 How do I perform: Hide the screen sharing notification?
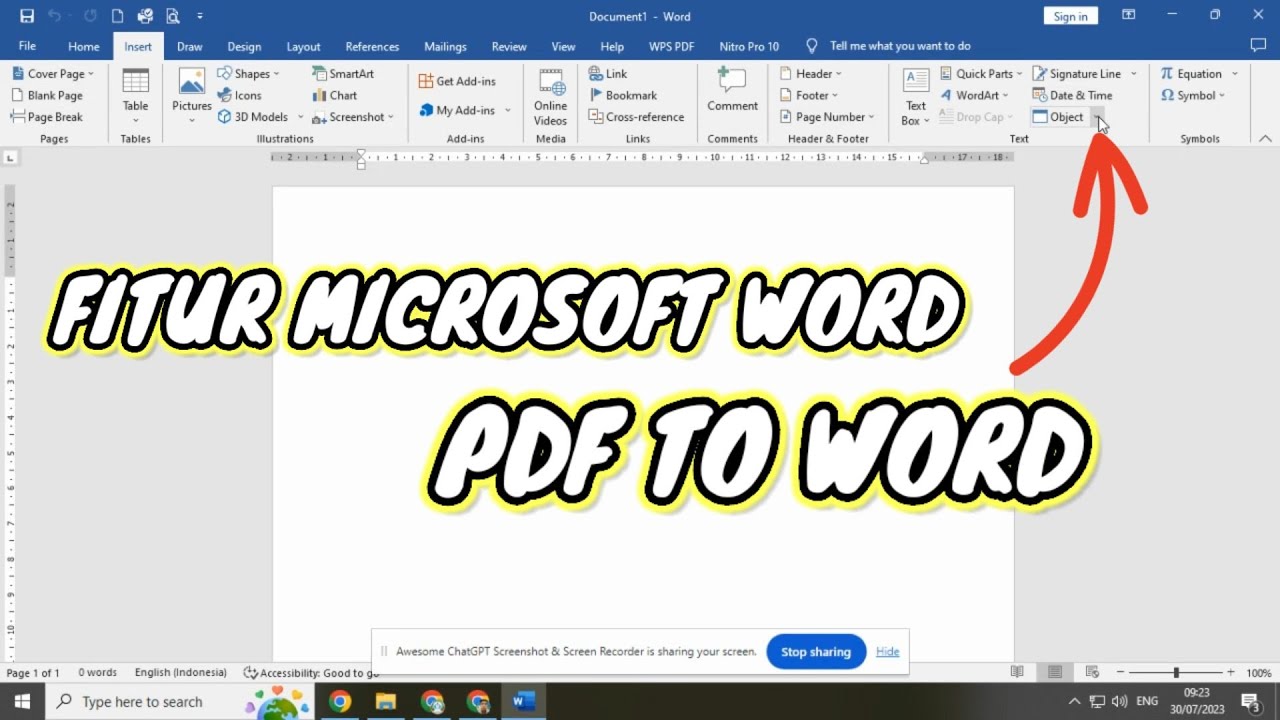[x=888, y=652]
